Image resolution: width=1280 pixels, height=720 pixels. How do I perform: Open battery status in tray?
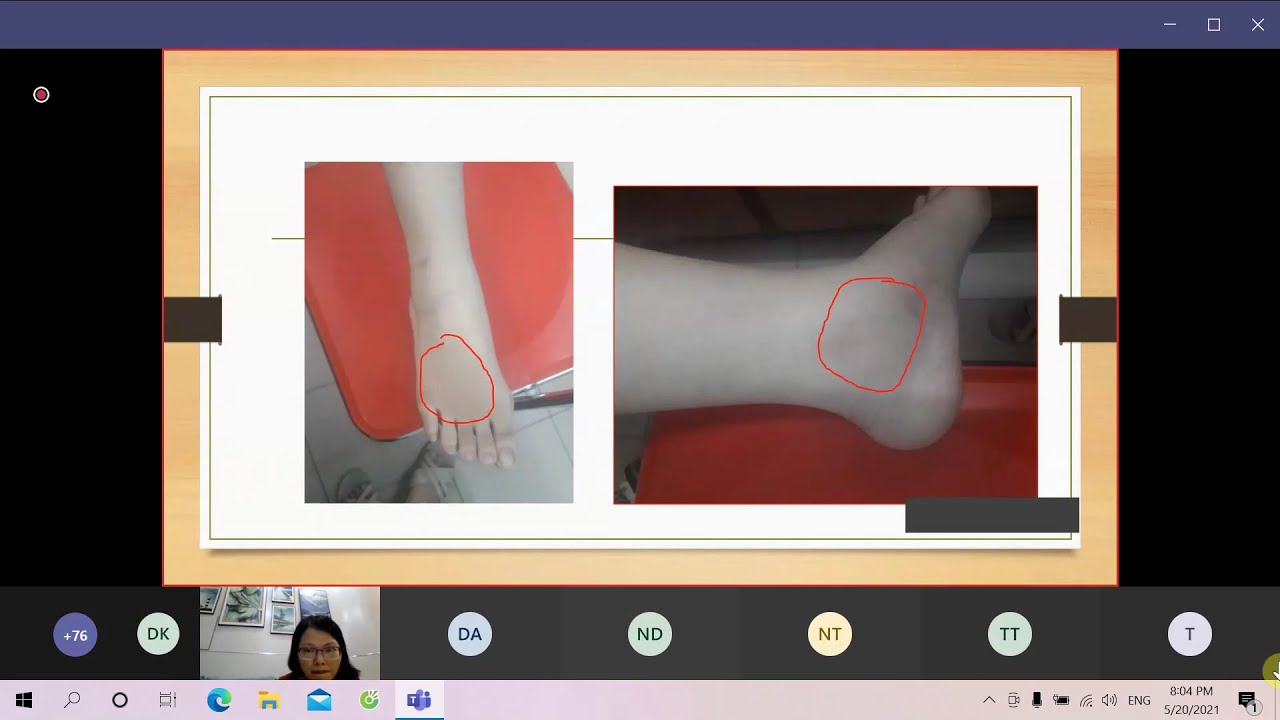pos(1061,700)
